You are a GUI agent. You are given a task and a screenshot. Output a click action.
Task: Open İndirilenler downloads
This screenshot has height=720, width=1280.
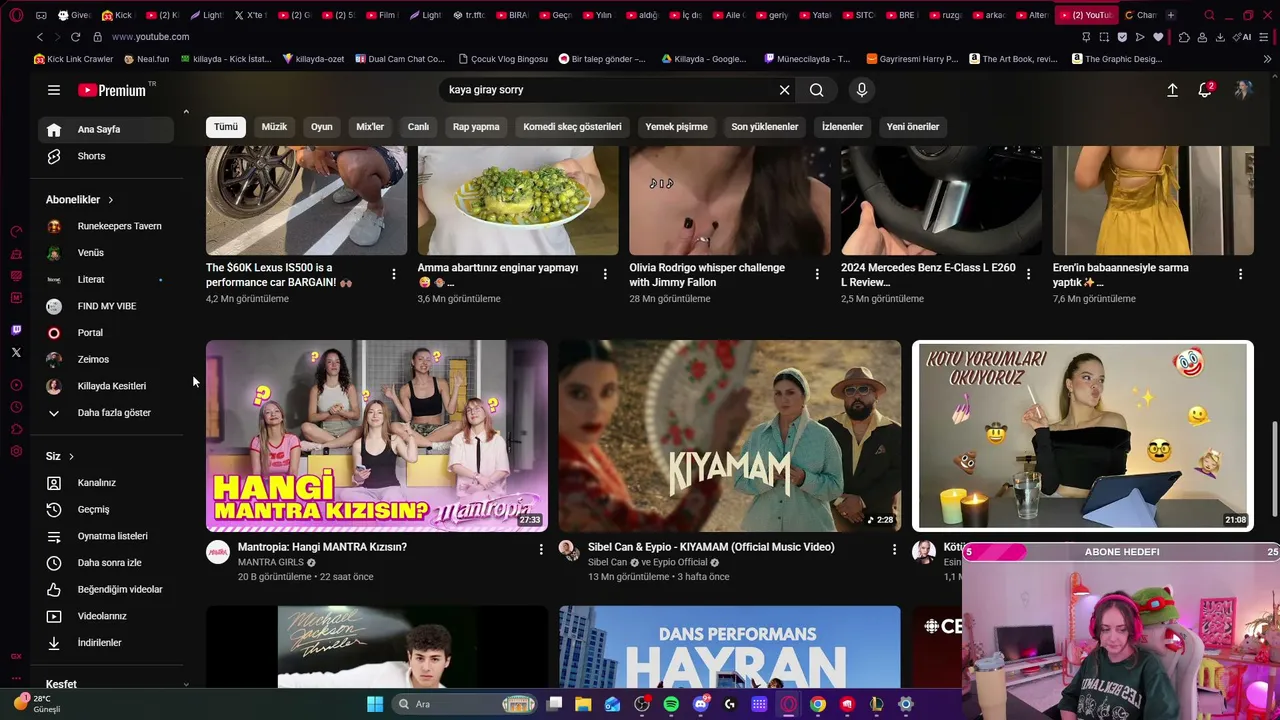point(106,643)
